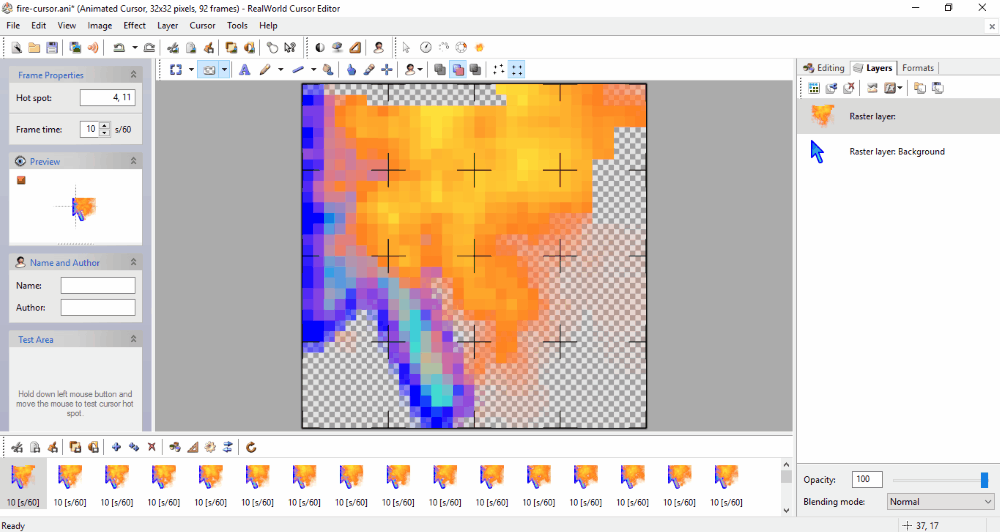Select the first frame thumbnail in the filmstrip

click(23, 485)
